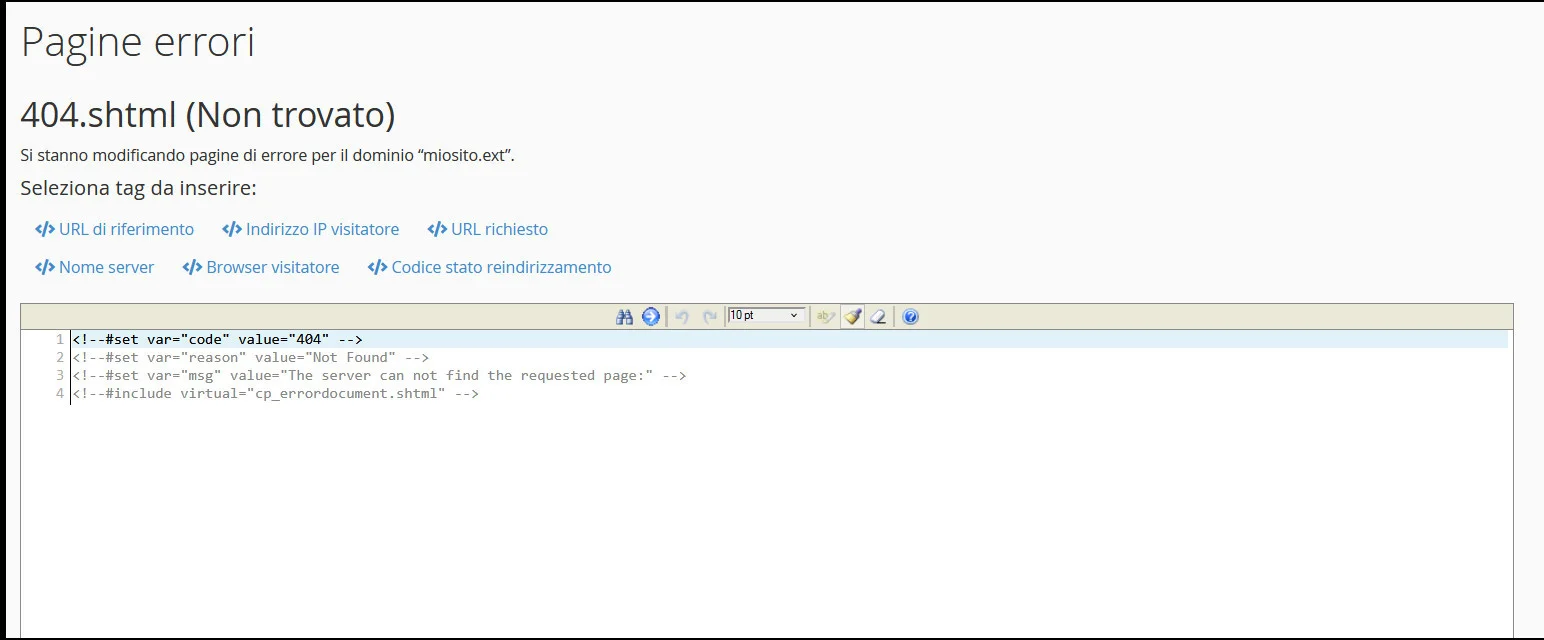The height and width of the screenshot is (640, 1544).
Task: Insert the Indirizzo IP visitatore tag
Action: click(311, 229)
